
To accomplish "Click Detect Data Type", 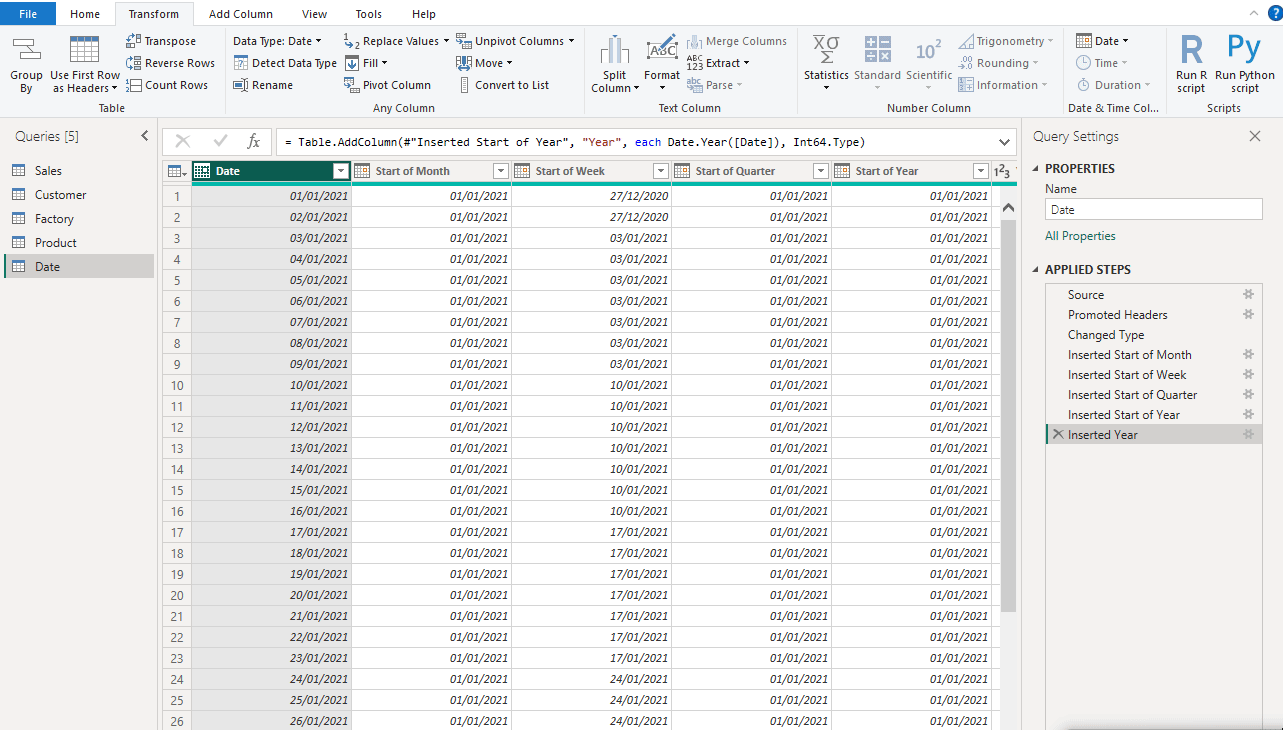I will coord(285,63).
